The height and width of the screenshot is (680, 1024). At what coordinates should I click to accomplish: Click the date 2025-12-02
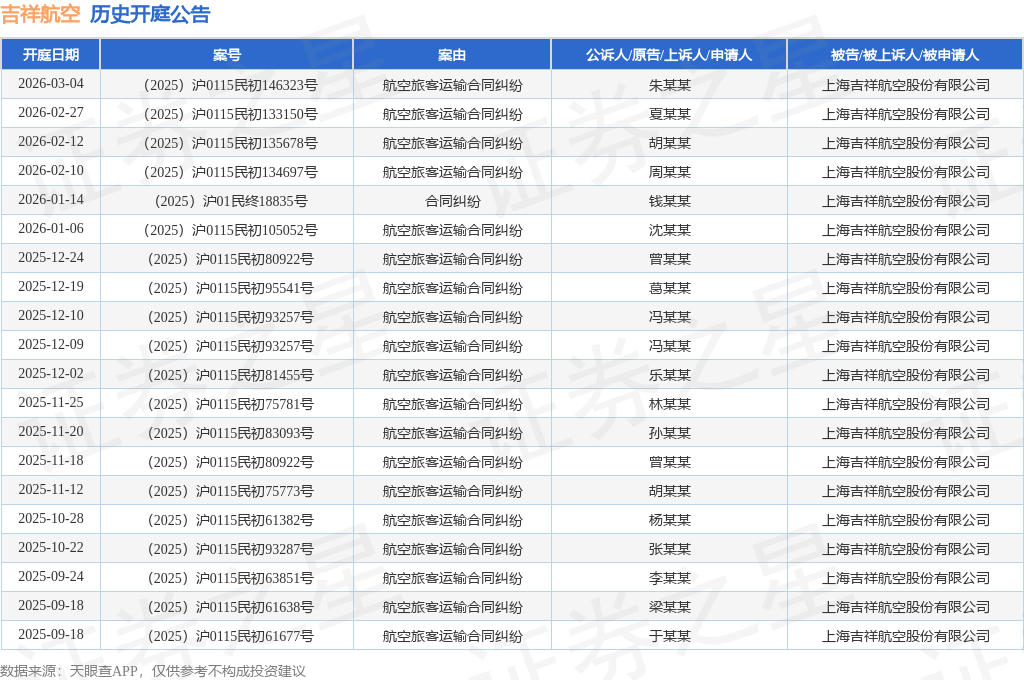51,373
